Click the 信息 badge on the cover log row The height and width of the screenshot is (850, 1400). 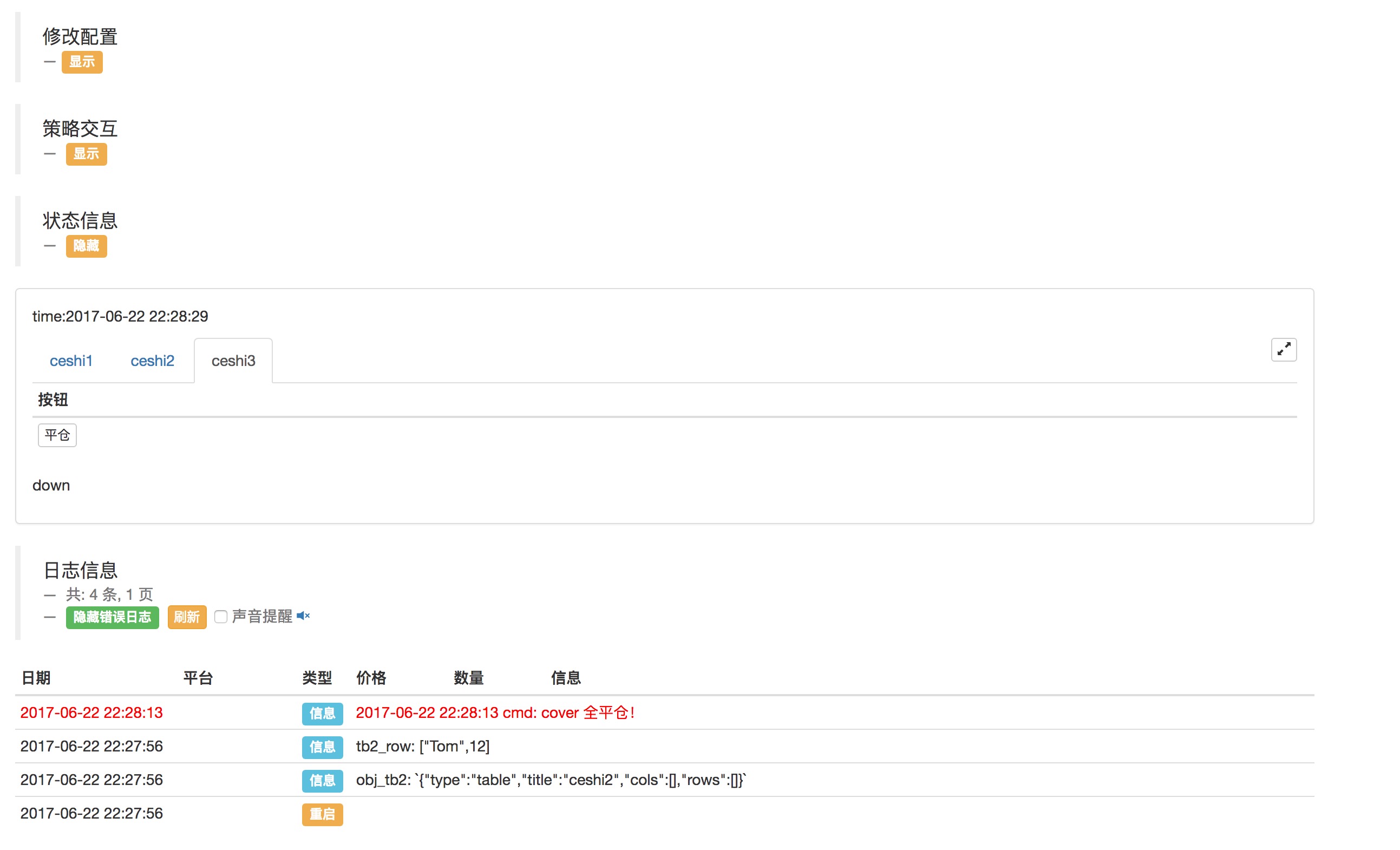coord(322,713)
